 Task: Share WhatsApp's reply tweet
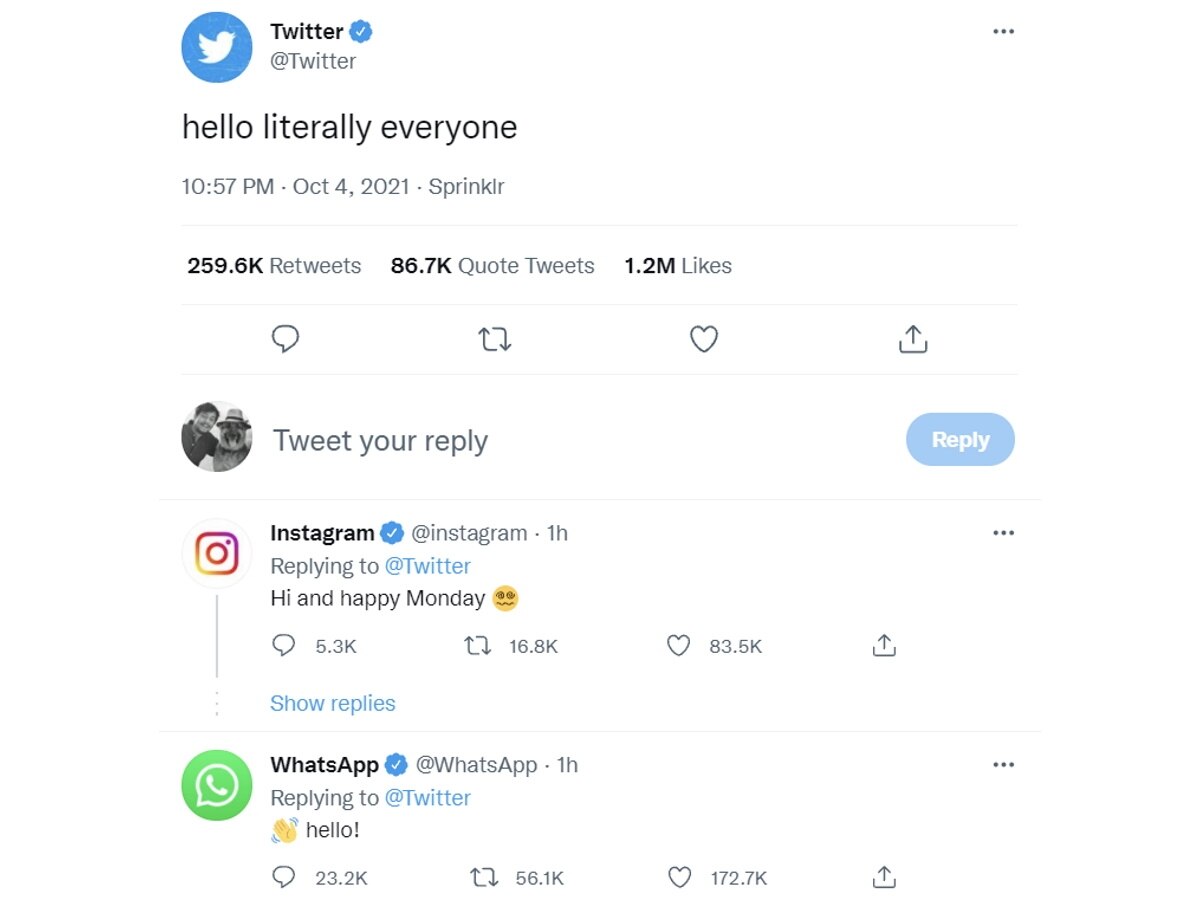pyautogui.click(x=884, y=878)
